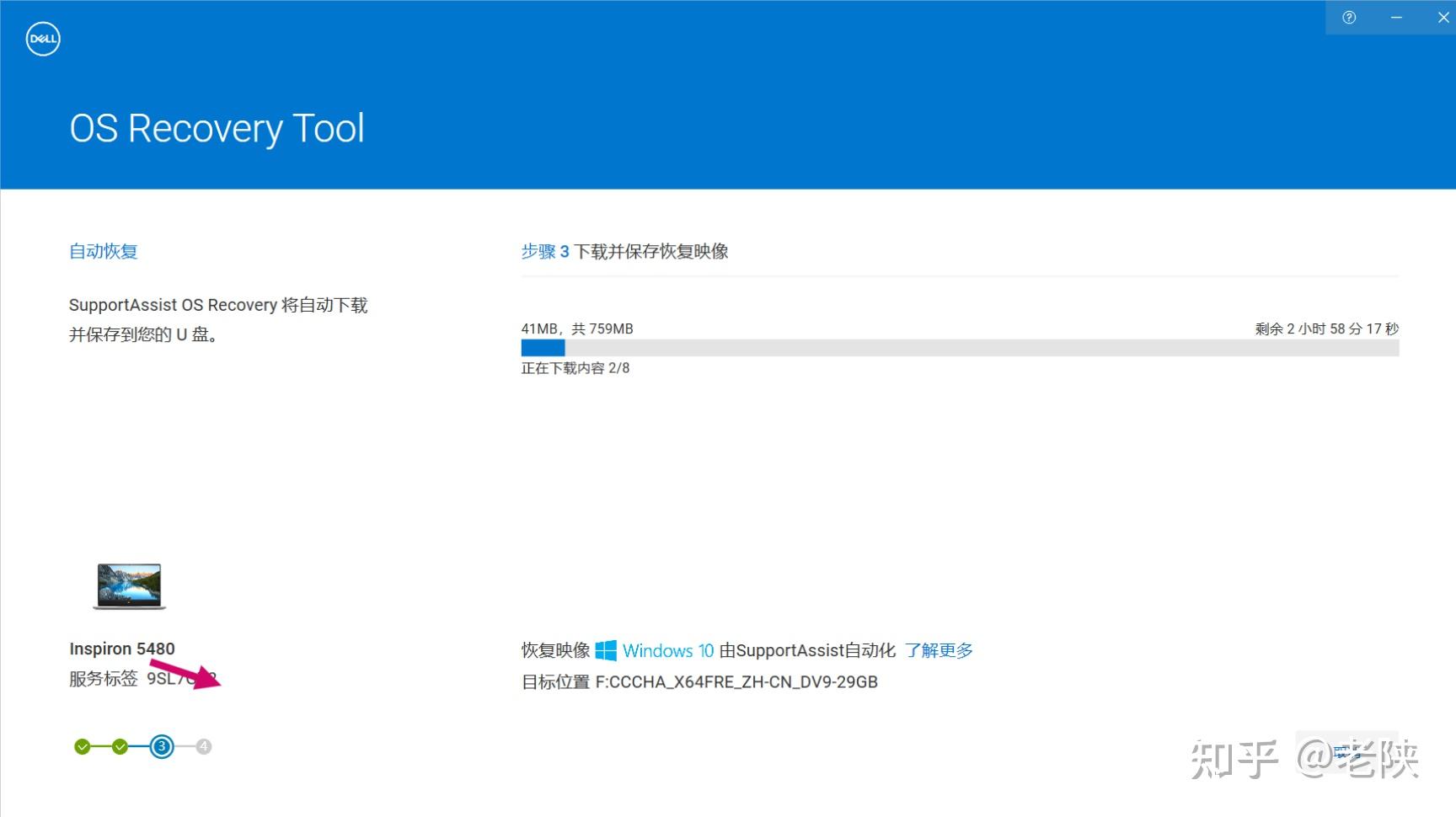Click the 下载并保存恢复映像 heading text
Viewport: 1456px width, 817px height.
click(x=651, y=251)
